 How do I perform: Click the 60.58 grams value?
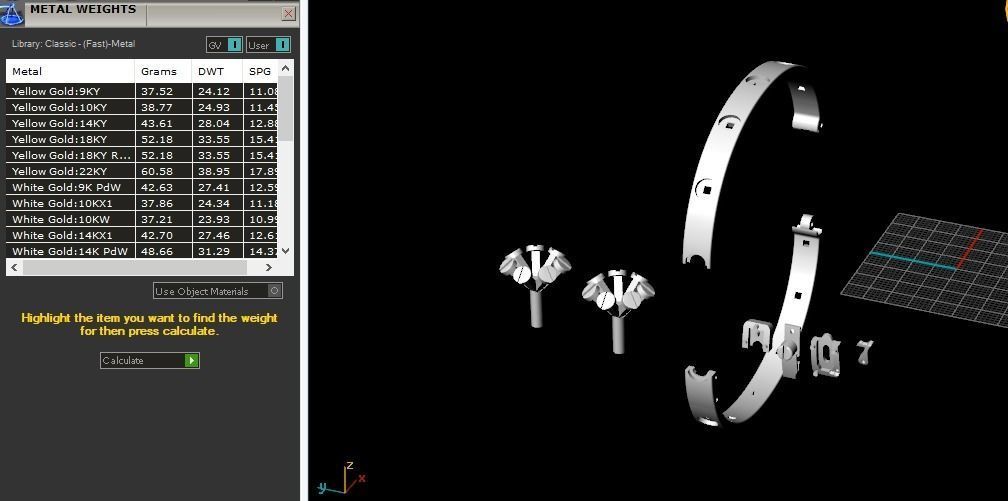click(158, 171)
